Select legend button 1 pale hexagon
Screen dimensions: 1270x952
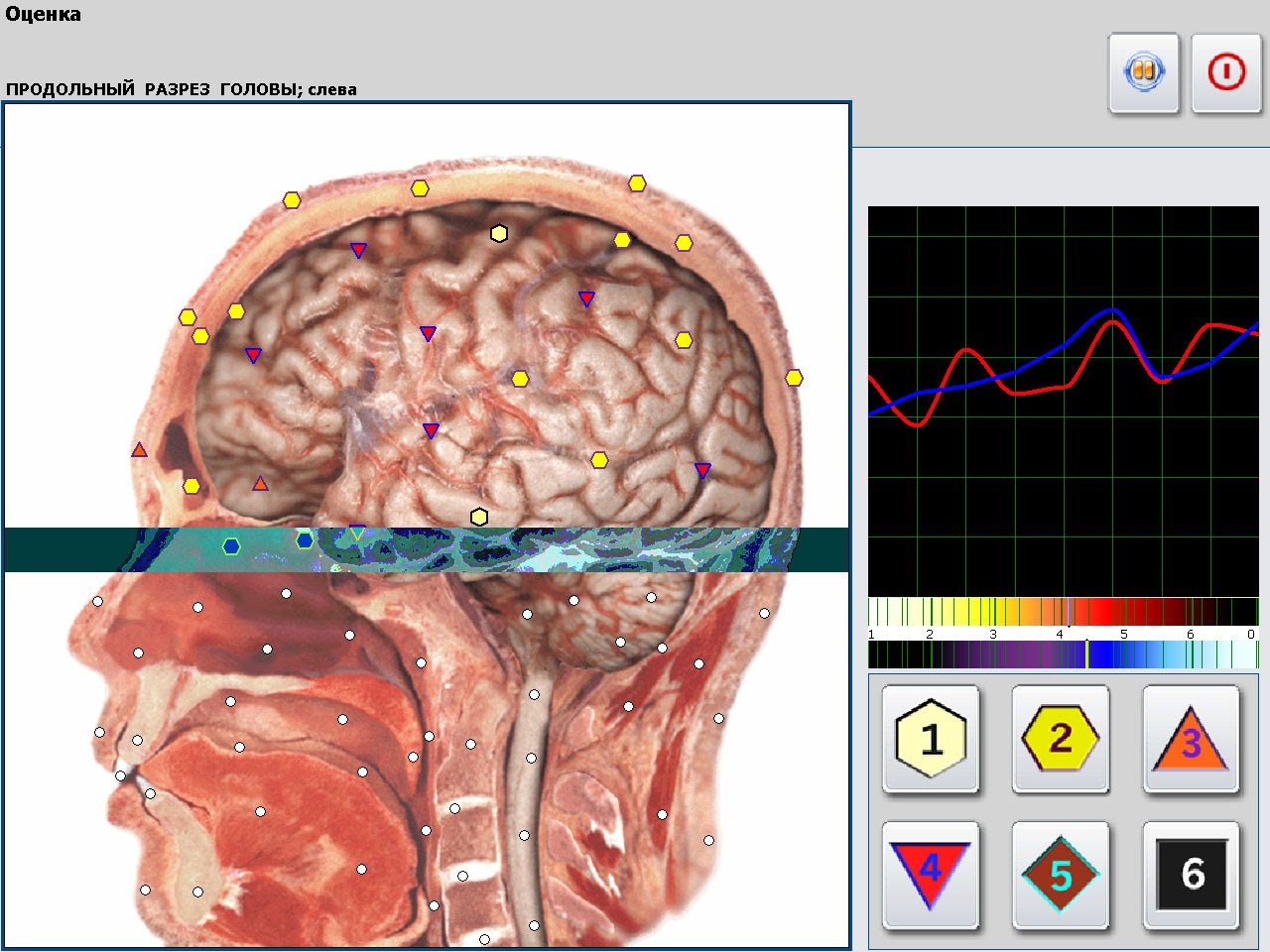pyautogui.click(x=931, y=739)
